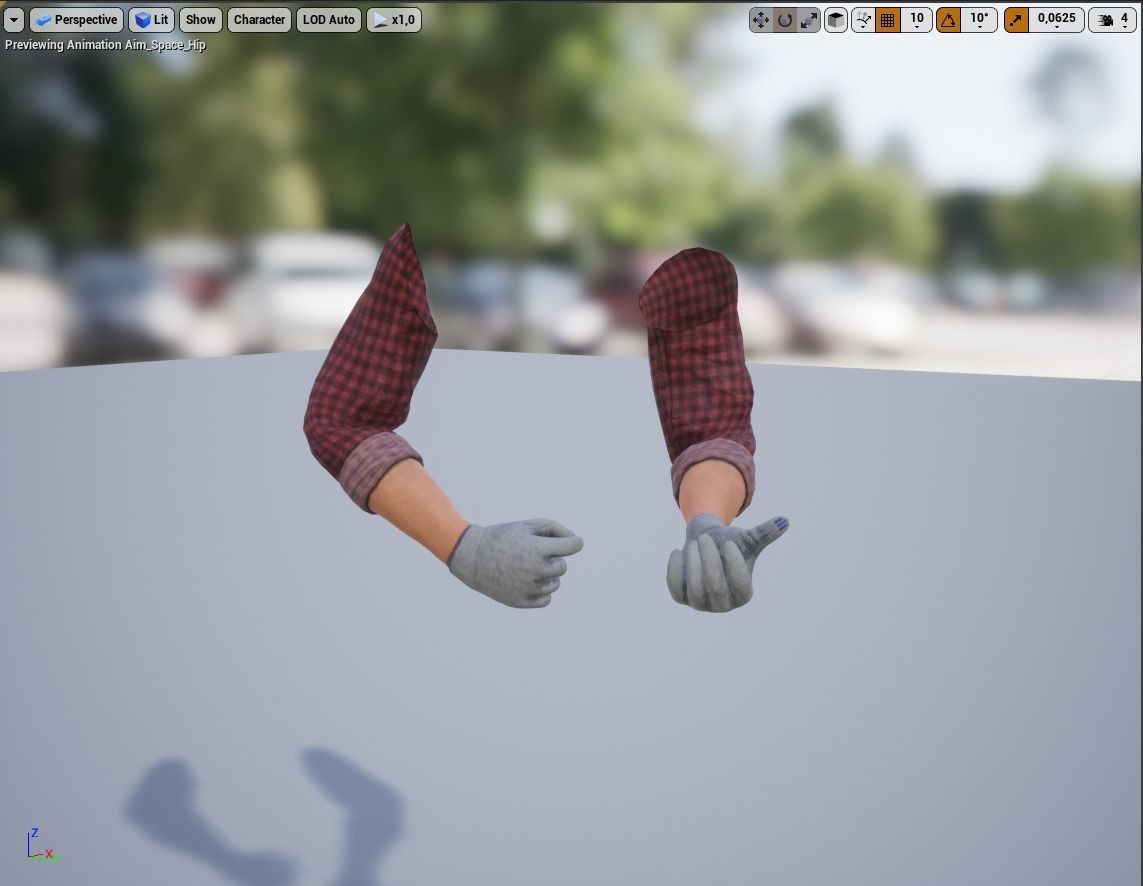Open the x1,0 playback speed menu
The height and width of the screenshot is (886, 1143).
click(394, 20)
